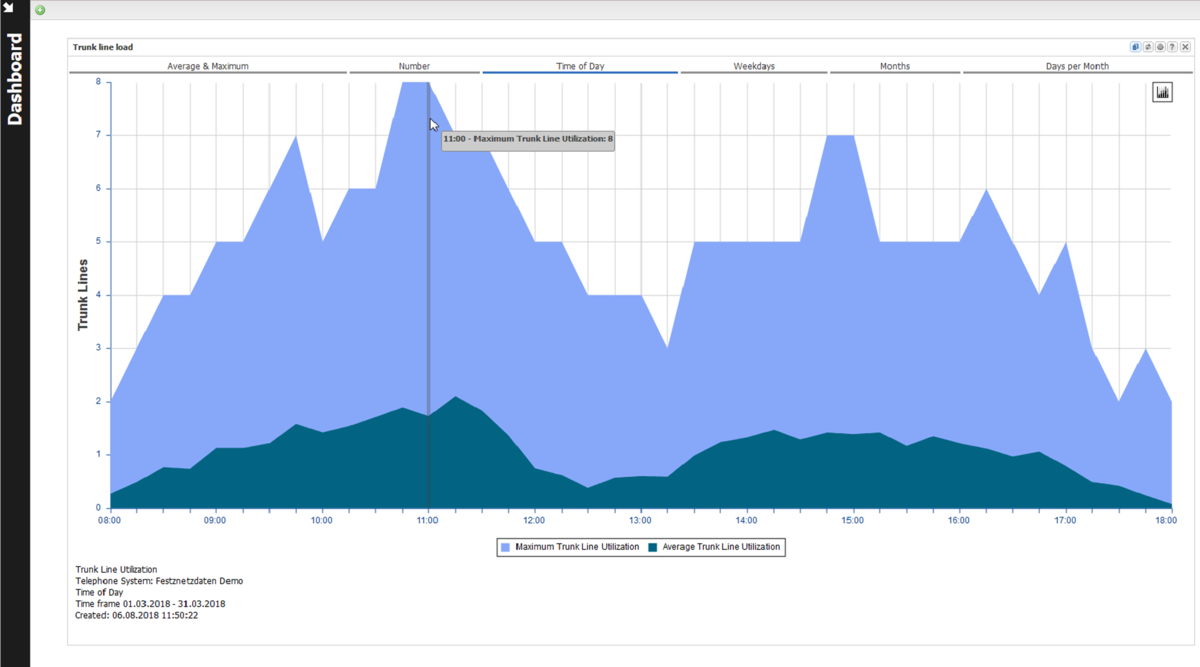Click the 17:00 x-axis label
Screen dimensions: 1200x667
click(1065, 520)
